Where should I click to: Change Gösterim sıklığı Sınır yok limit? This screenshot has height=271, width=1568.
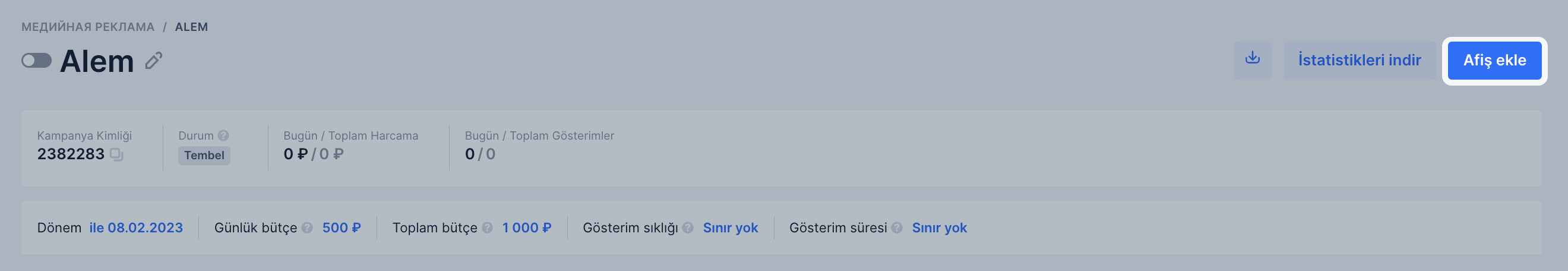point(731,228)
